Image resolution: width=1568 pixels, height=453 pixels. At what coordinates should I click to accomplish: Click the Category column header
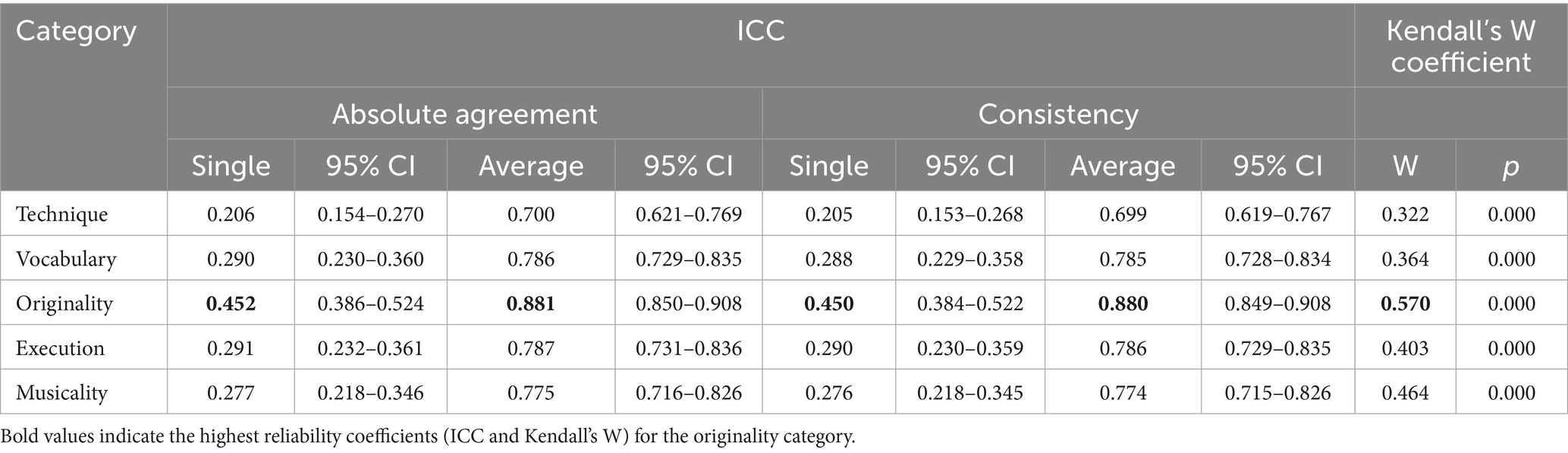[x=76, y=32]
